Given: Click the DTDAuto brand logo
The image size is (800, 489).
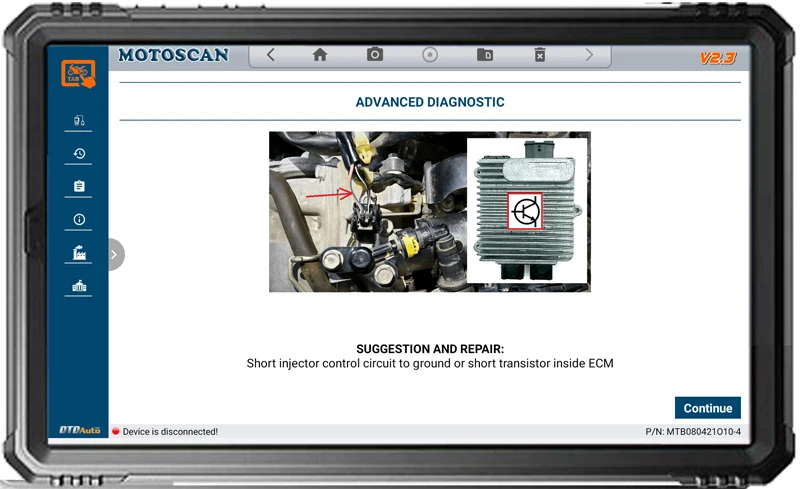Looking at the screenshot, I should pos(80,430).
